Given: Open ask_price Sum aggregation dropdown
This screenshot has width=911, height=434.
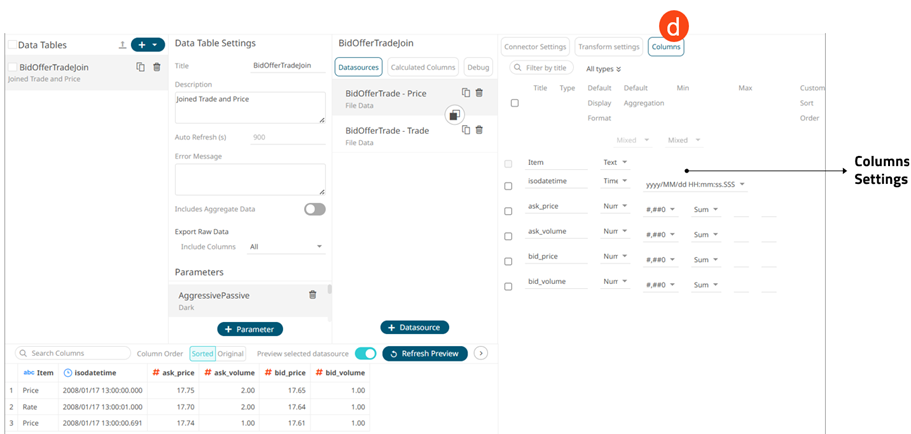Looking at the screenshot, I should (x=706, y=210).
